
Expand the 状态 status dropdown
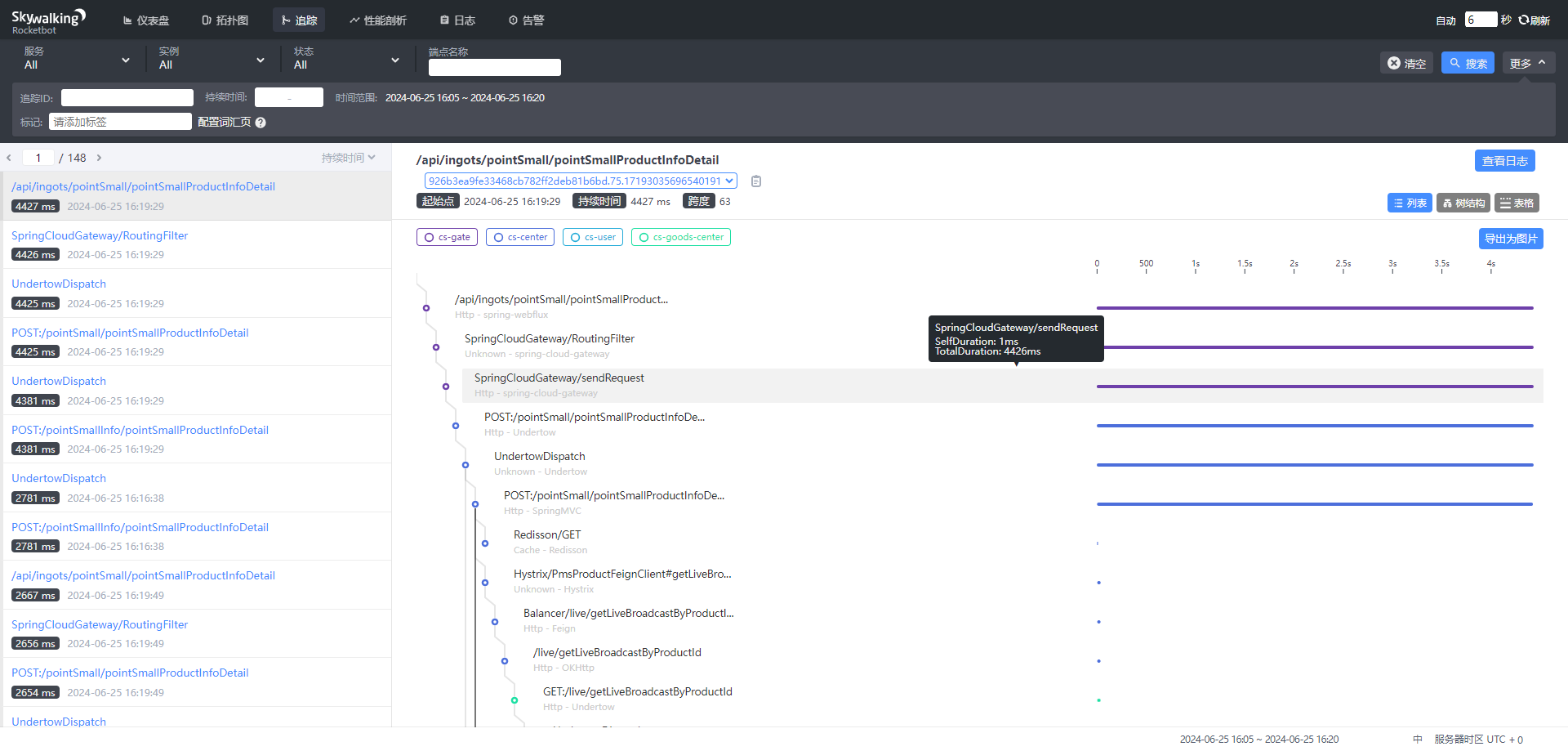click(x=346, y=59)
